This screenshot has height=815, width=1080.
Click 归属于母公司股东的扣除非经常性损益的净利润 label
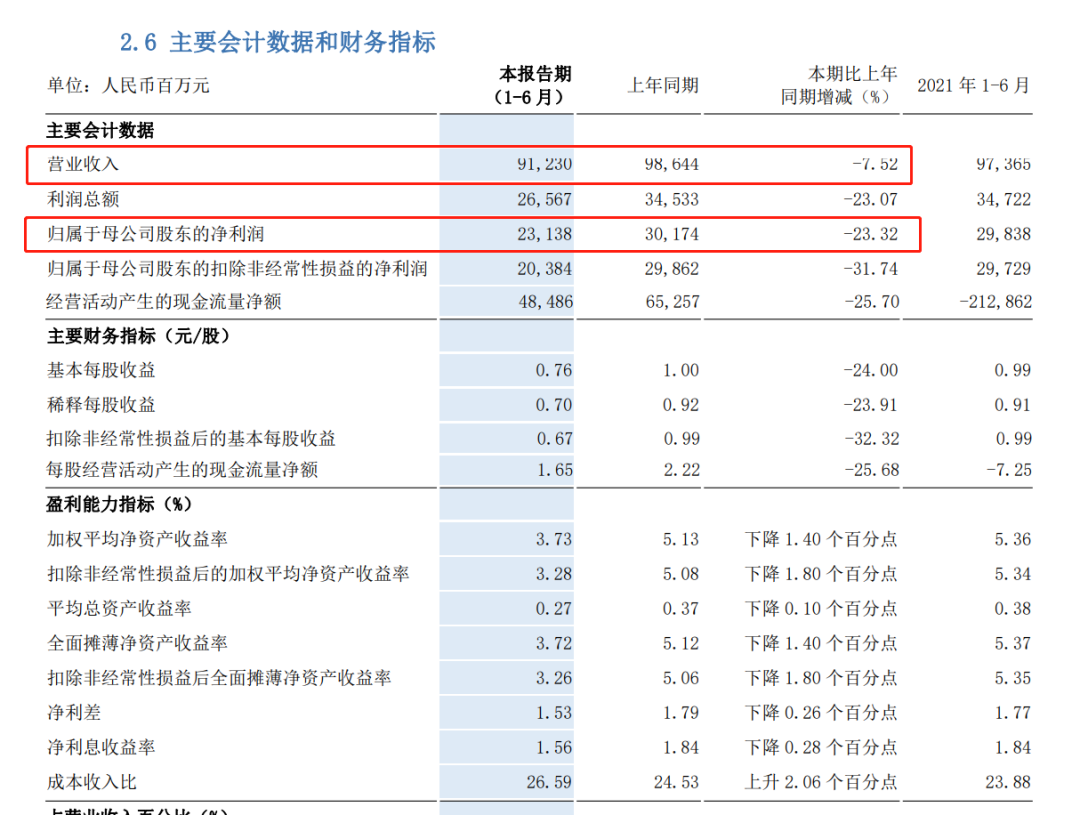point(237,269)
